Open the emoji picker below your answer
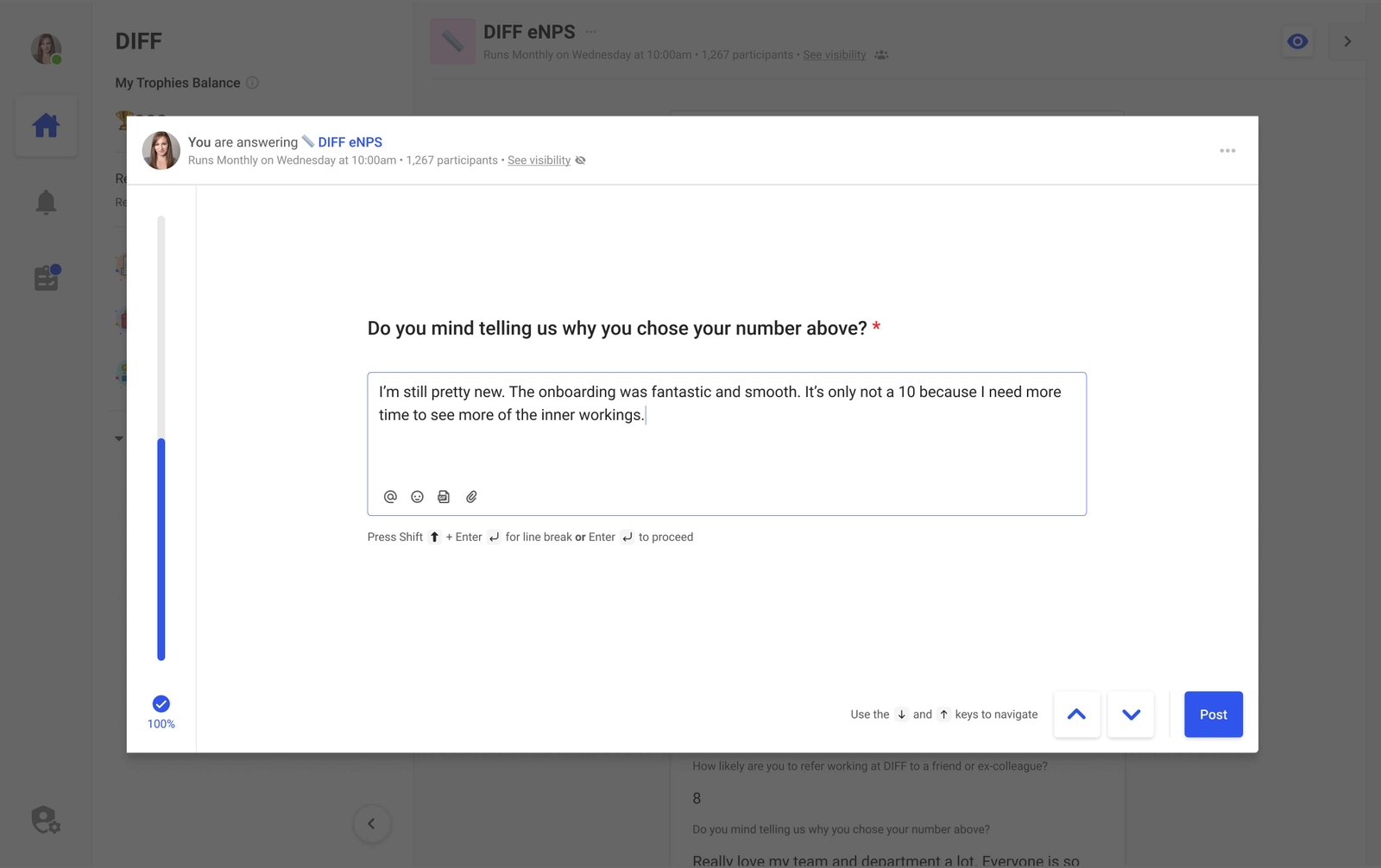The width and height of the screenshot is (1381, 868). click(417, 497)
